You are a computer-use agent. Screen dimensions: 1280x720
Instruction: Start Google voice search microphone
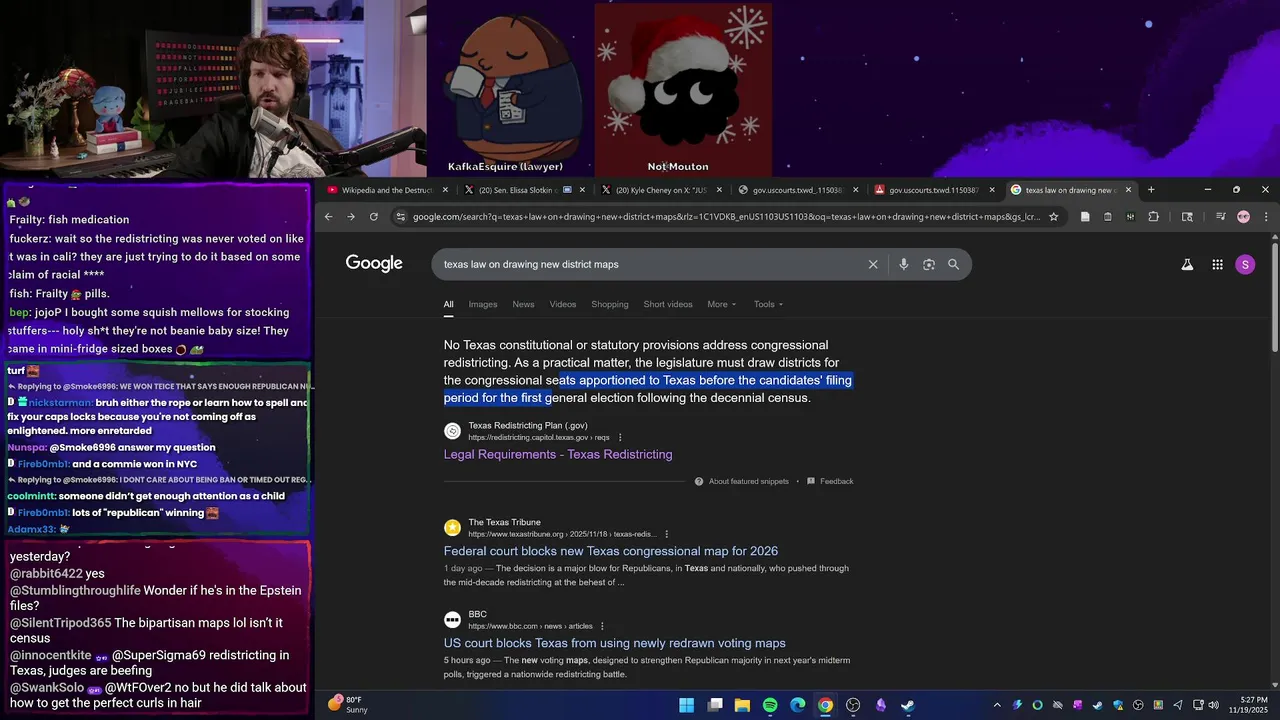pos(903,265)
